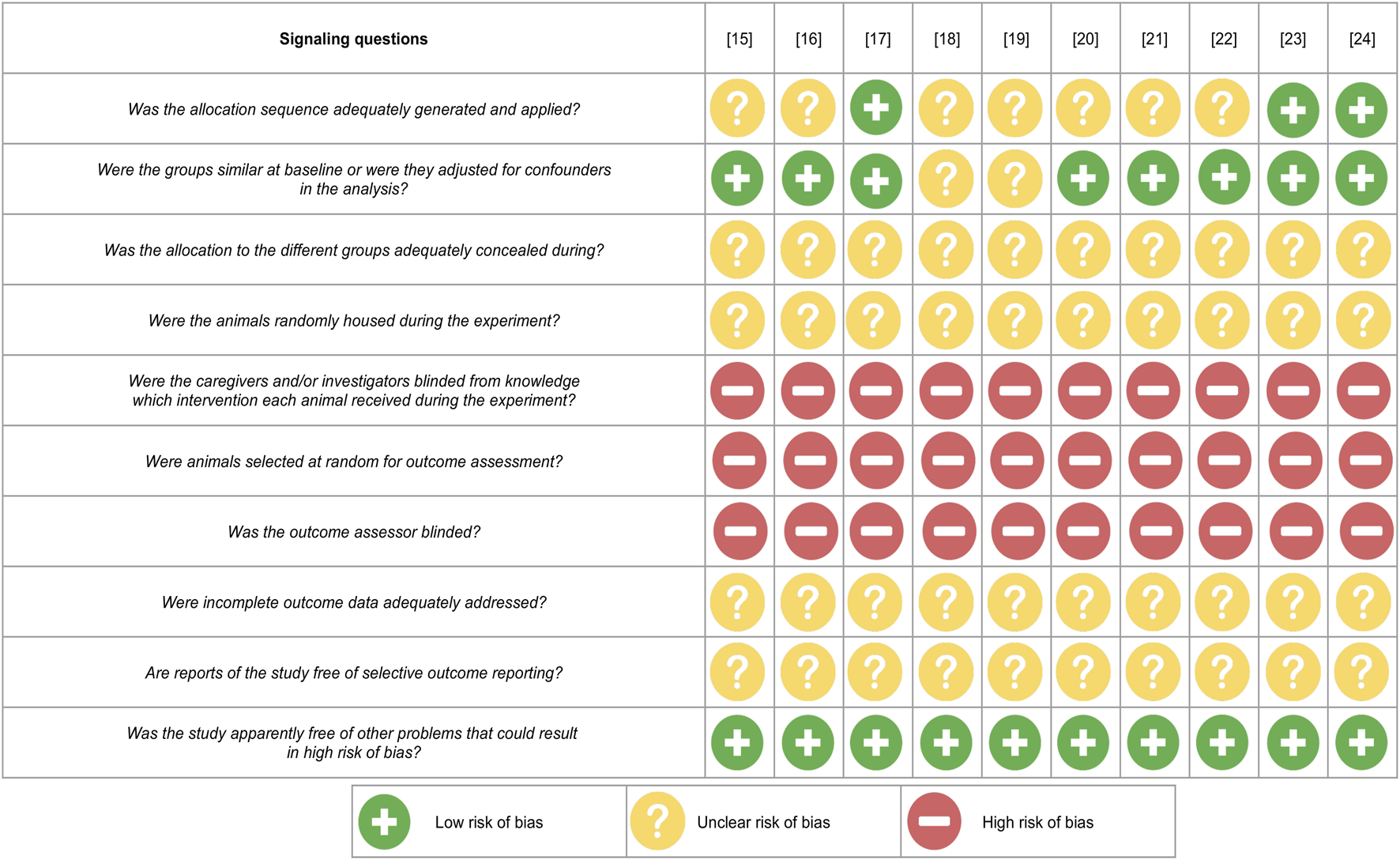The height and width of the screenshot is (860, 1400).
Task: Click the Unclear risk of bias legend icon
Action: coord(657,822)
